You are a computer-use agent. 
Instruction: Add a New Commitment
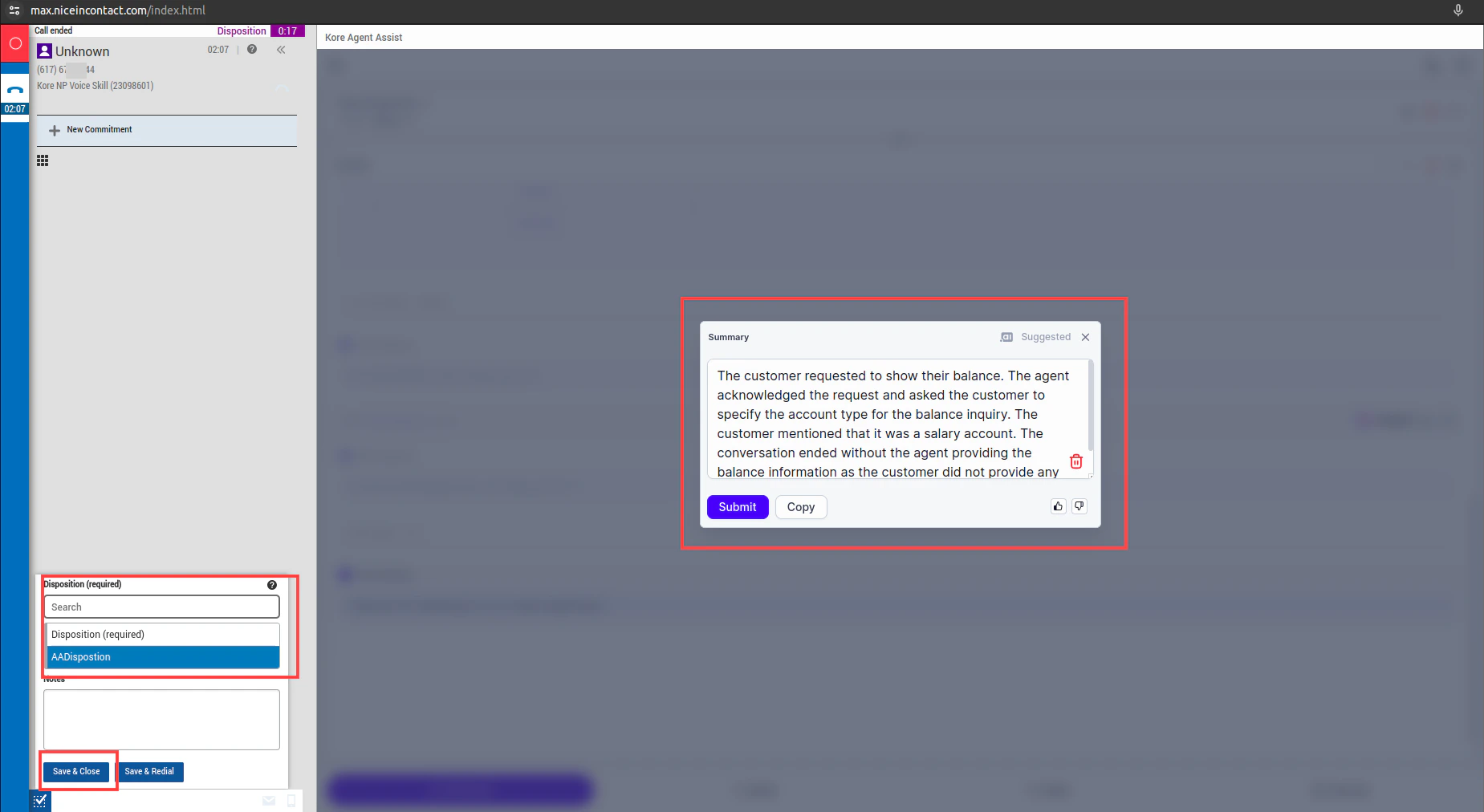(167, 130)
